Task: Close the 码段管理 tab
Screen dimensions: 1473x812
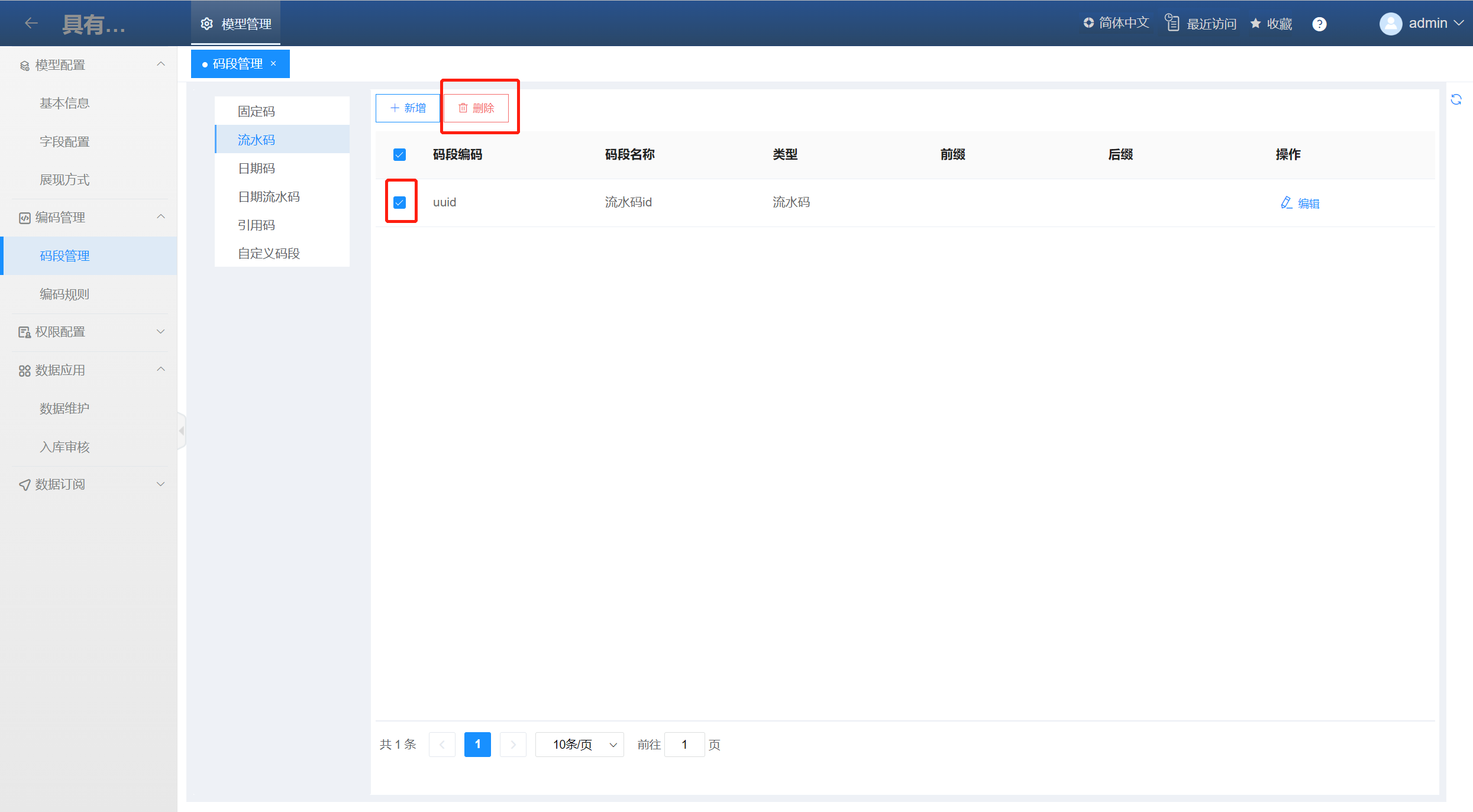Action: coord(273,63)
